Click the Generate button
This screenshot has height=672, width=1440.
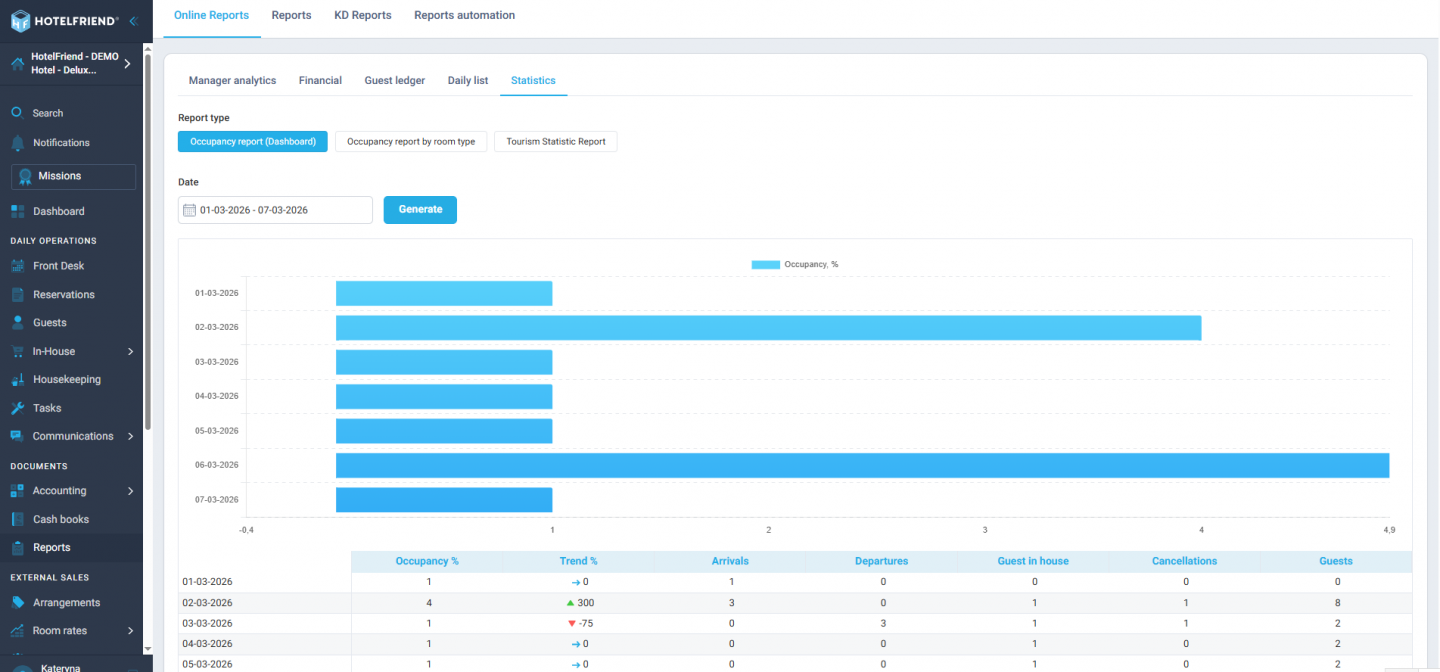click(420, 209)
